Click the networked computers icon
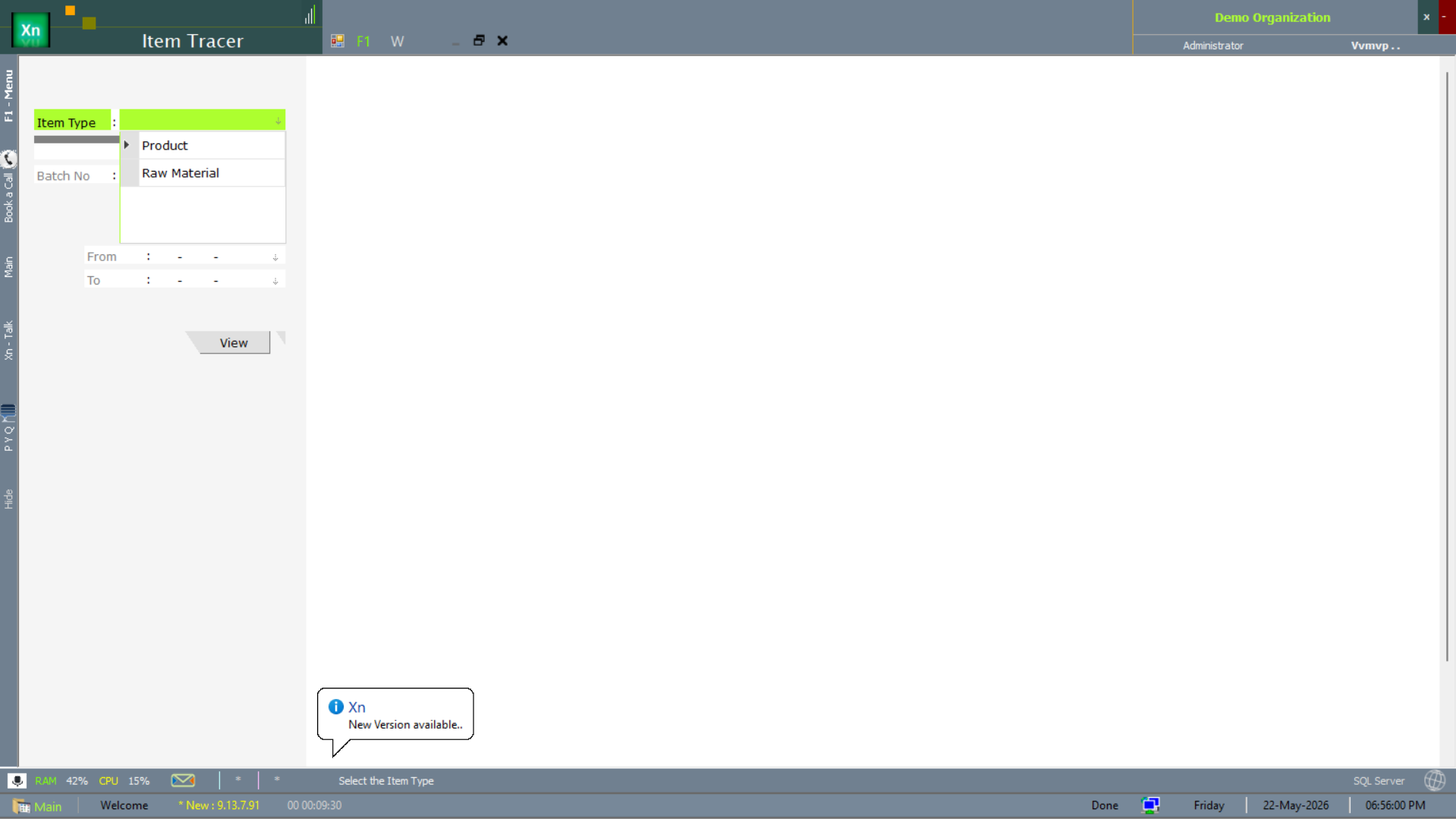Screen dimensions: 1456x819 [1150, 805]
